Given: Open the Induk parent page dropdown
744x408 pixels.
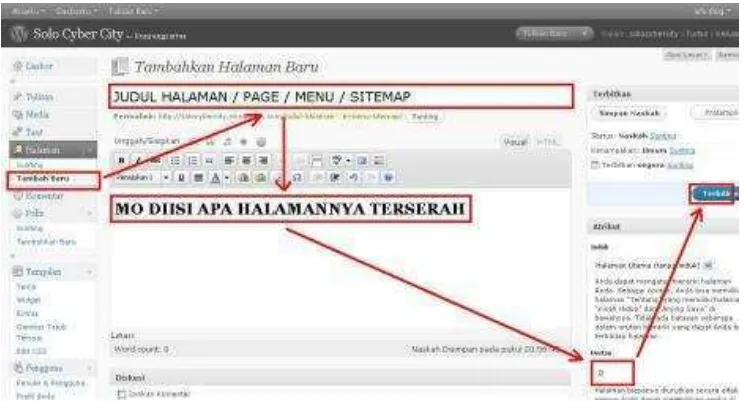Looking at the screenshot, I should point(654,266).
